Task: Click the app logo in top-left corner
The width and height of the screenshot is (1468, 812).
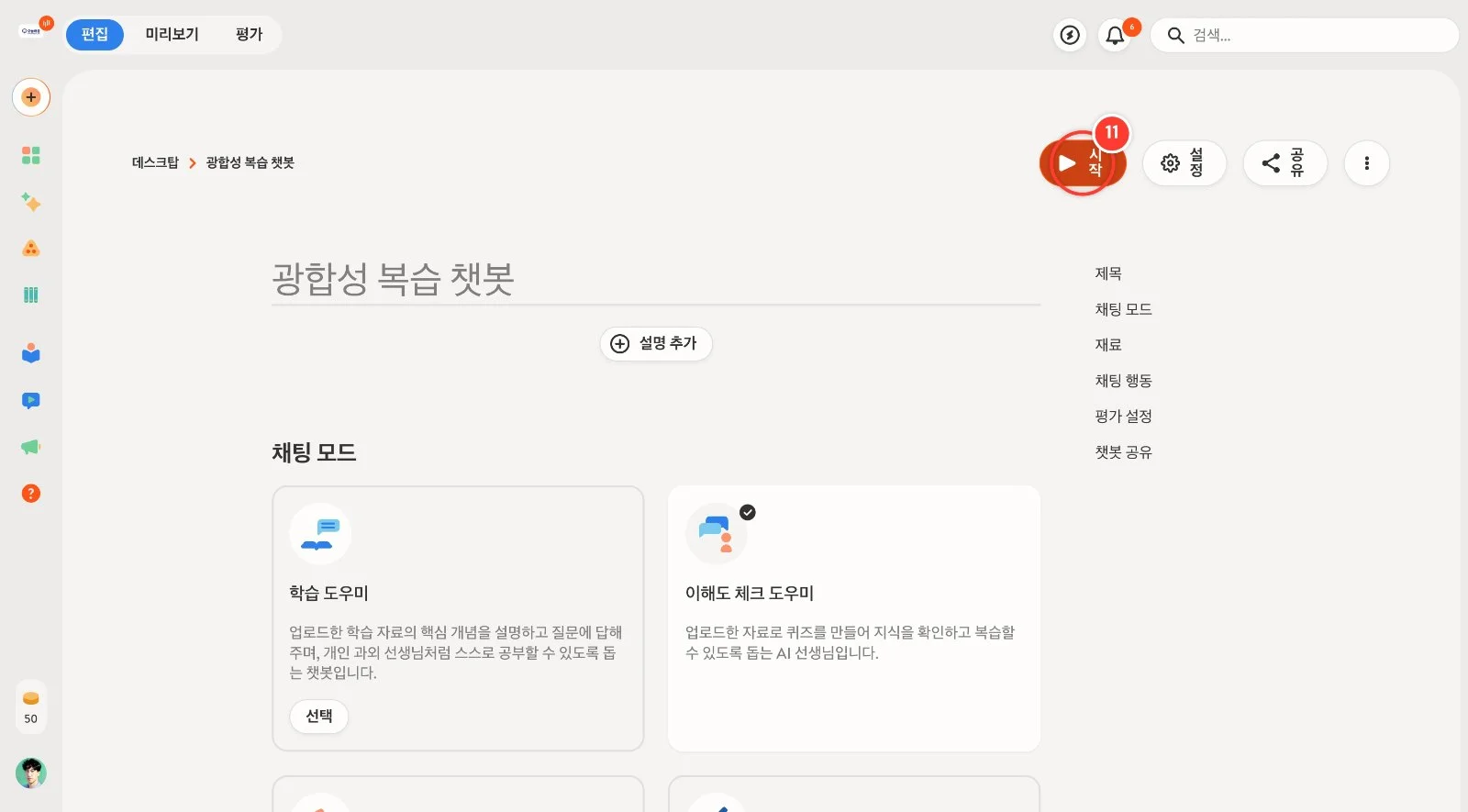Action: (x=31, y=30)
